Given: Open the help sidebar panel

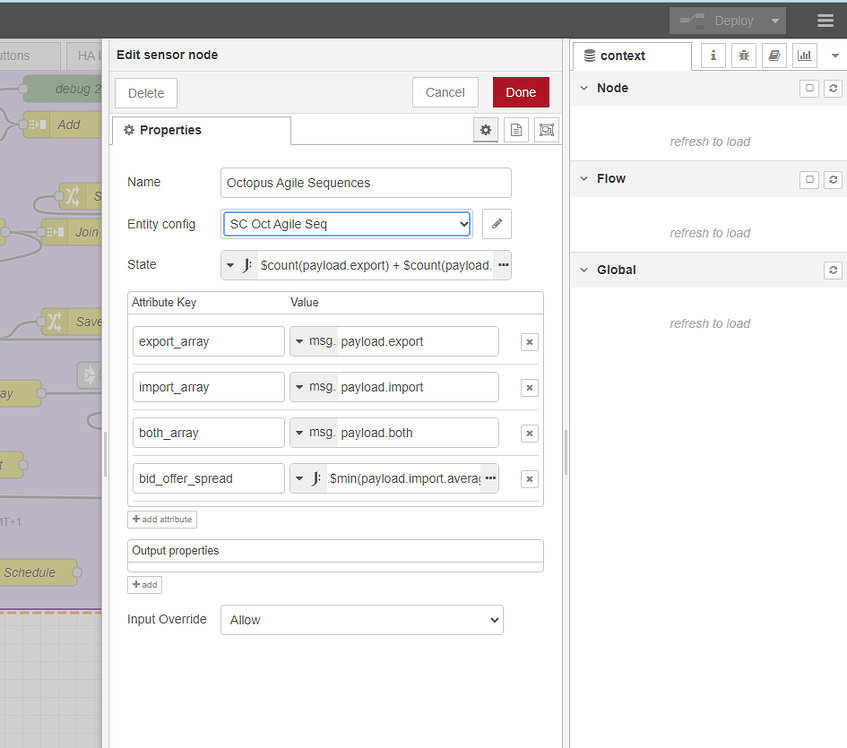Looking at the screenshot, I should (774, 55).
